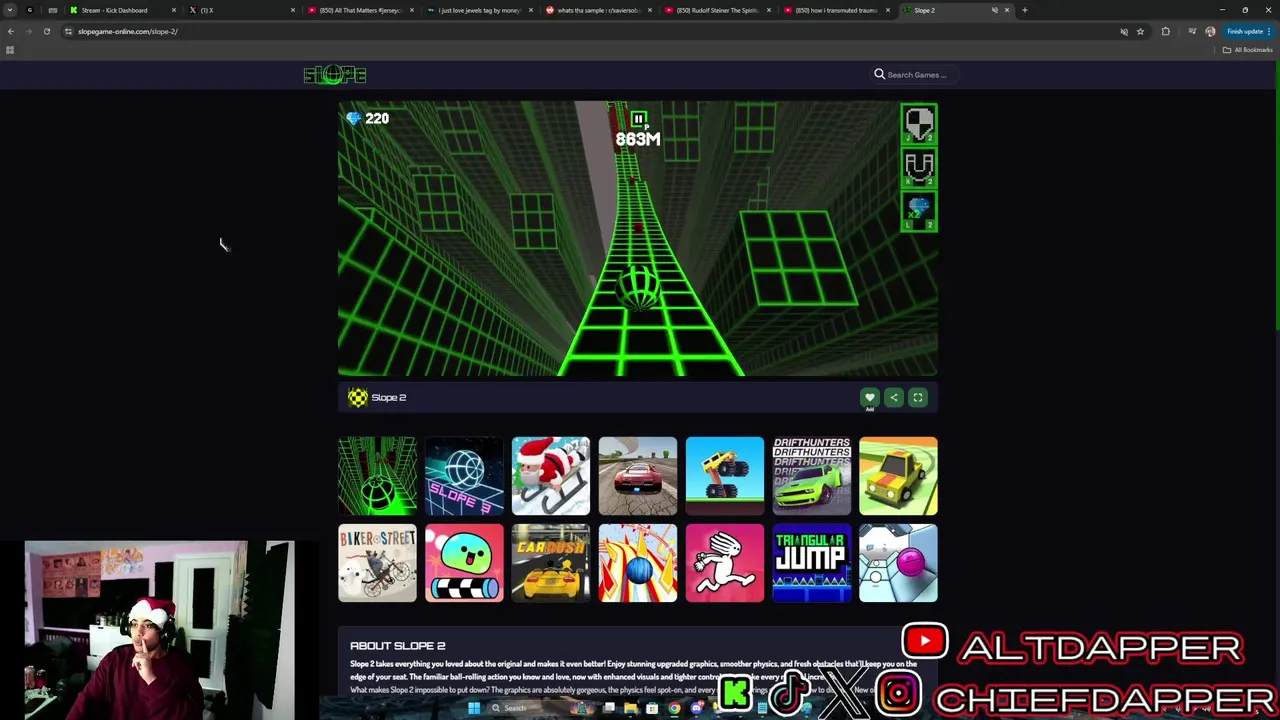Open a new browser tab

[x=1024, y=10]
